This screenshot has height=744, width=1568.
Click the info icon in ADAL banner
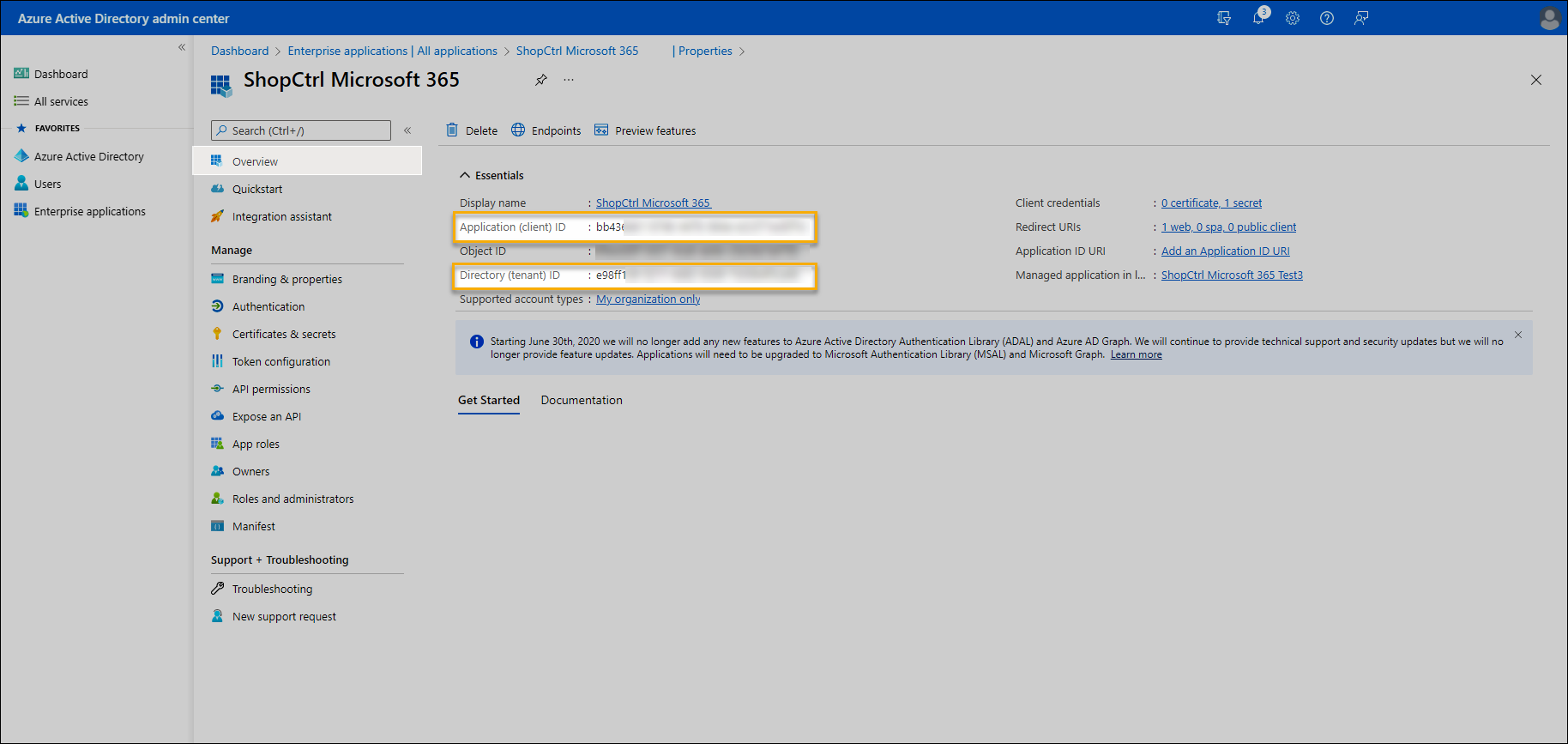[477, 342]
